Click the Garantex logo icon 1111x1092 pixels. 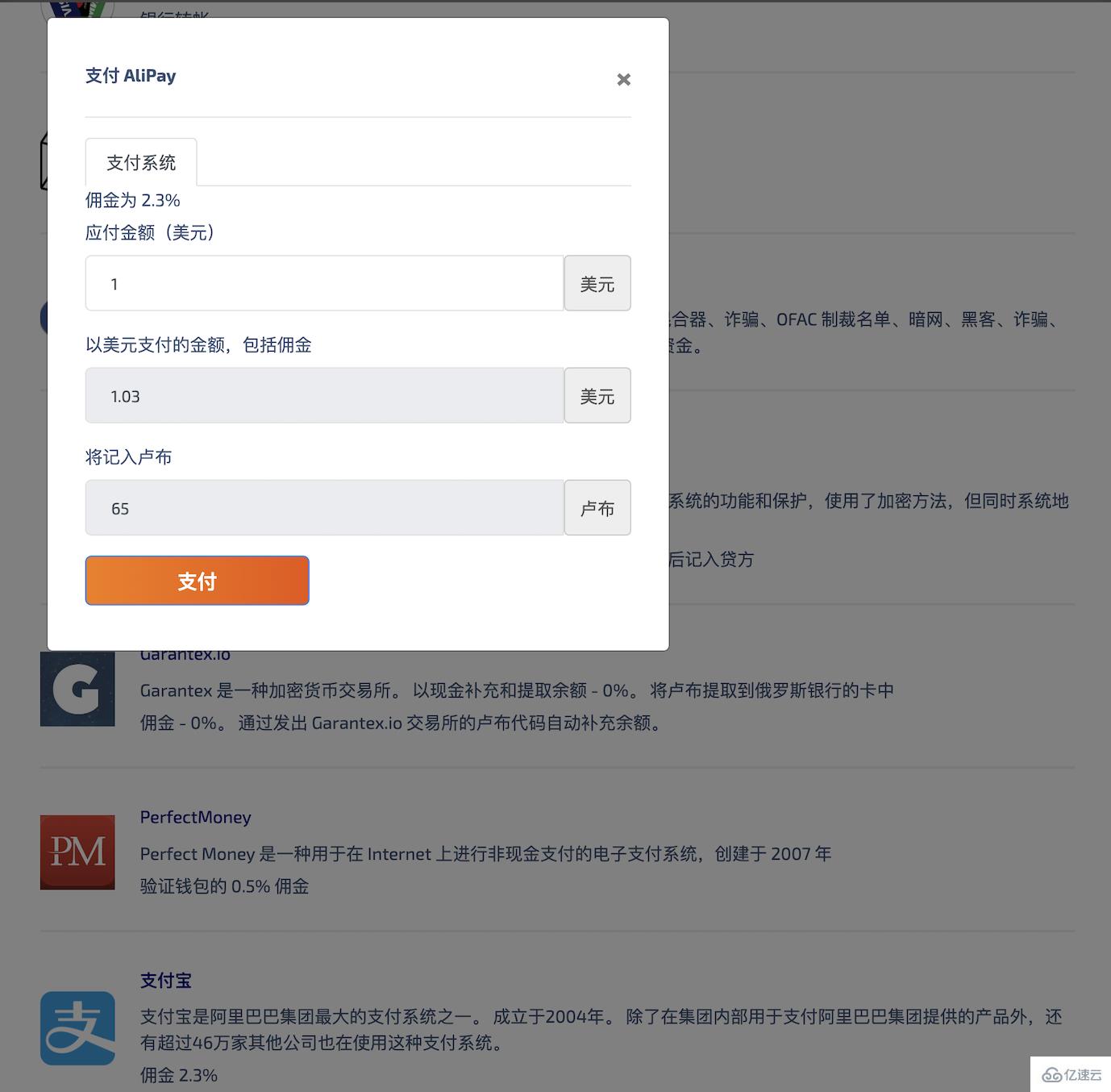77,689
